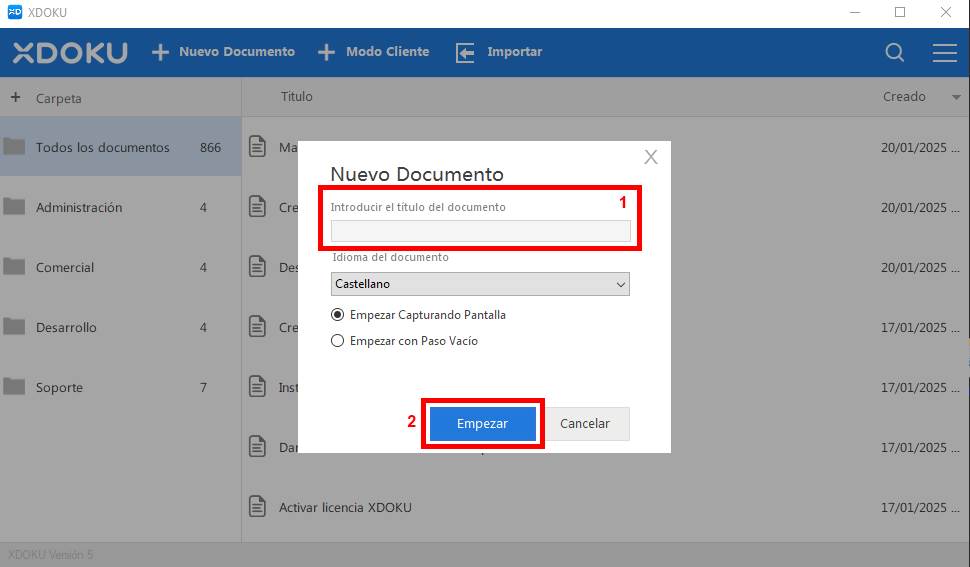The image size is (970, 567).
Task: Click the Empezar button
Action: click(483, 424)
